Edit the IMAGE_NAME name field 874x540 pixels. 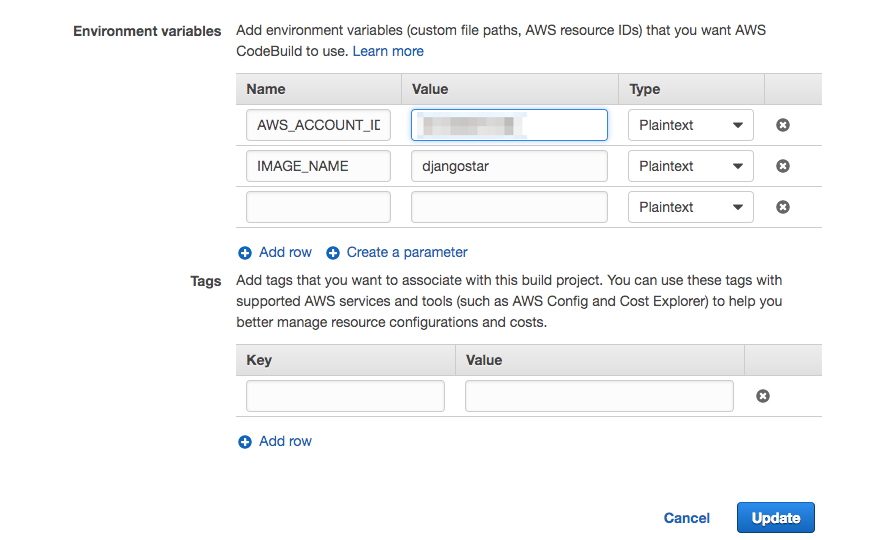click(x=318, y=166)
